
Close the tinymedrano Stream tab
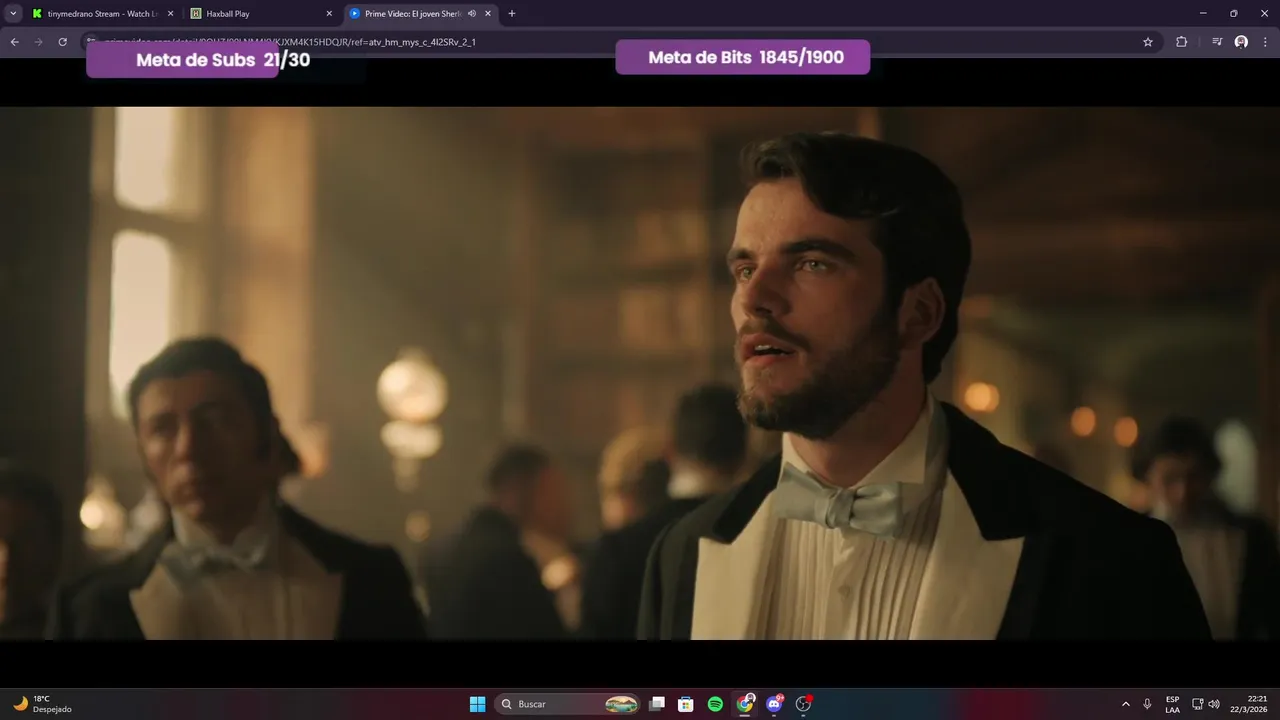point(170,14)
